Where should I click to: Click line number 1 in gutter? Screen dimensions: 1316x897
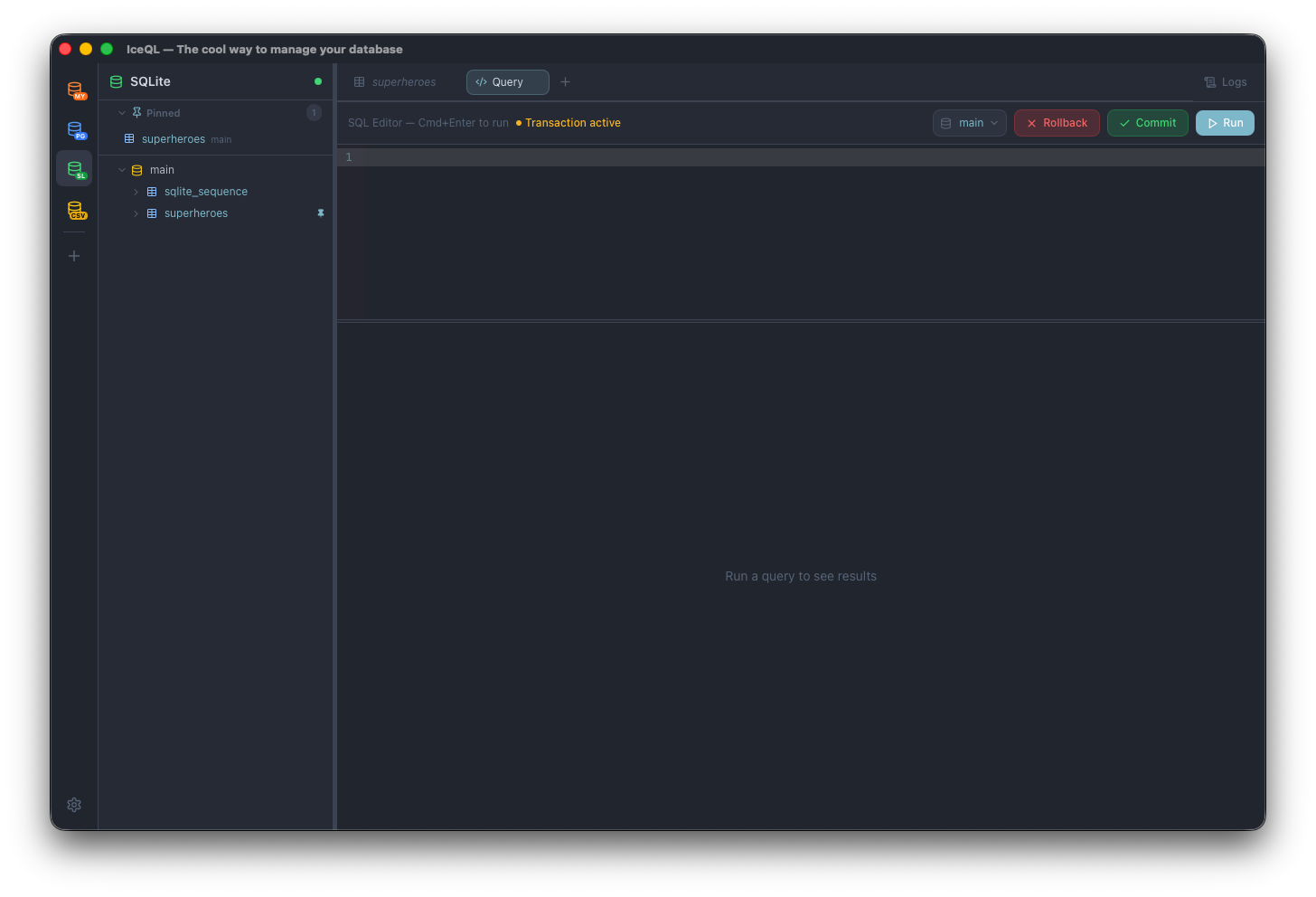click(349, 157)
